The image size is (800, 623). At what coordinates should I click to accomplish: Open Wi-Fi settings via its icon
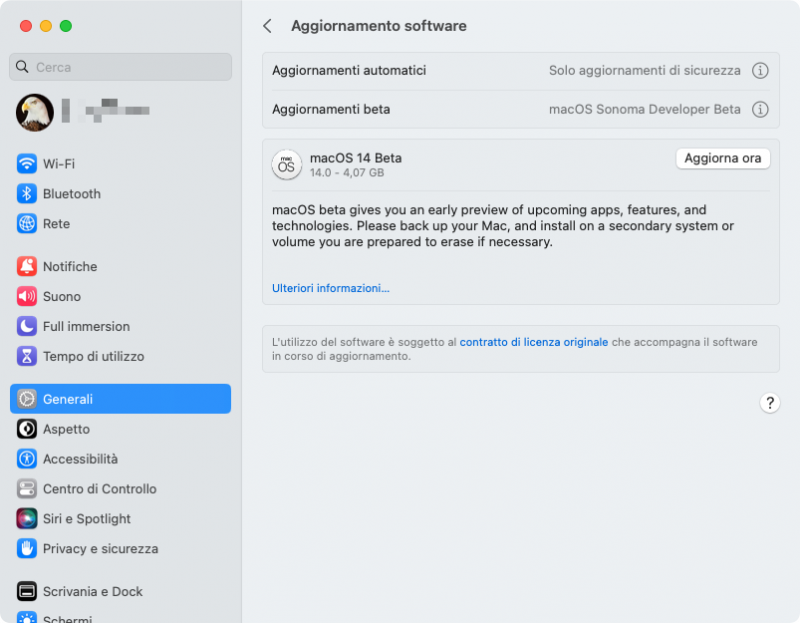tap(27, 164)
